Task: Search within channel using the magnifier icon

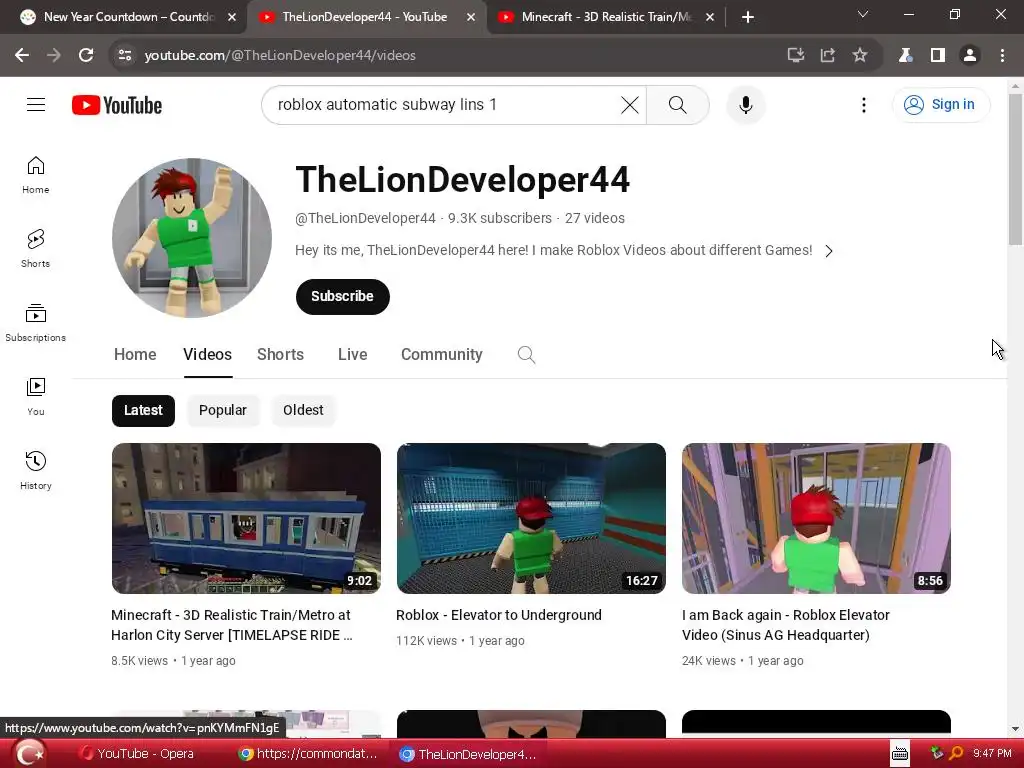Action: (x=526, y=355)
